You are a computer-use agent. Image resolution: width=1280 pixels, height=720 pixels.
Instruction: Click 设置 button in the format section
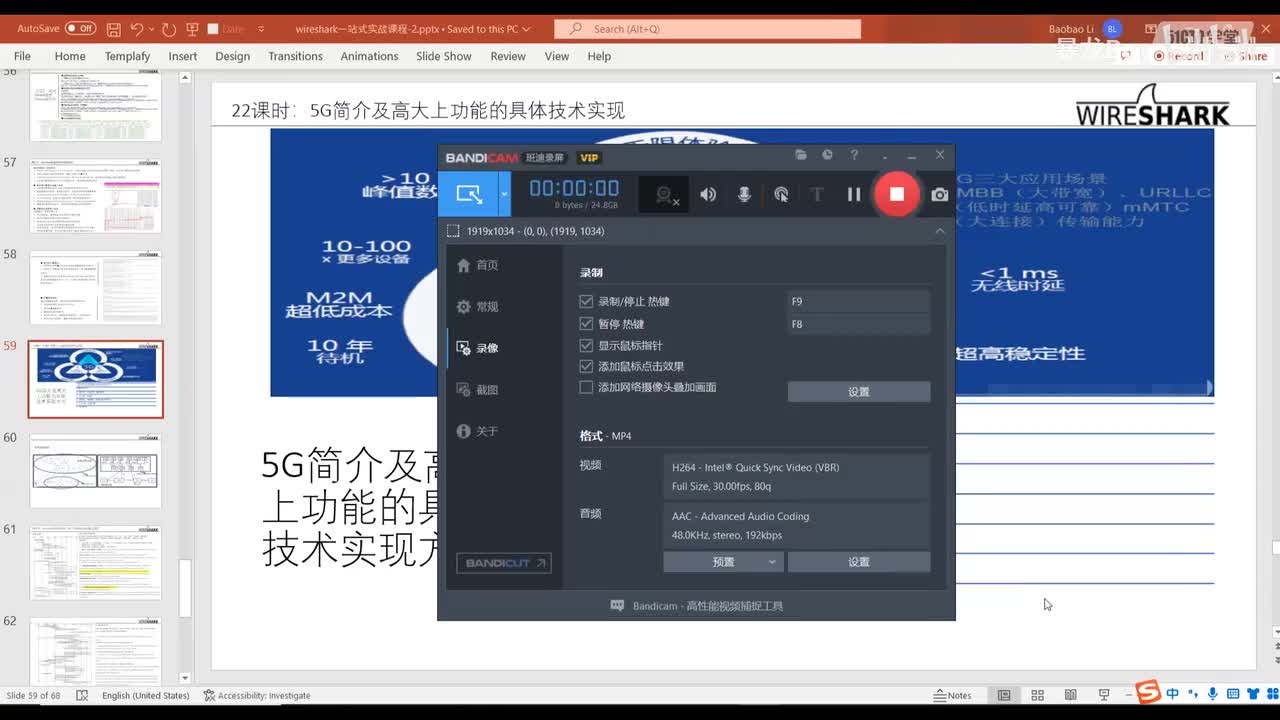(859, 562)
